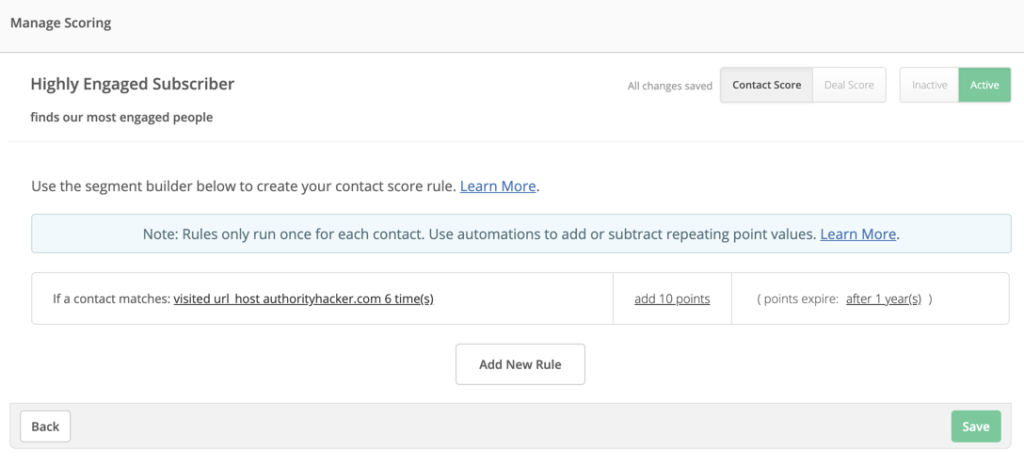Click the Manage Scoring page header
This screenshot has height=467, width=1024.
pyautogui.click(x=61, y=23)
